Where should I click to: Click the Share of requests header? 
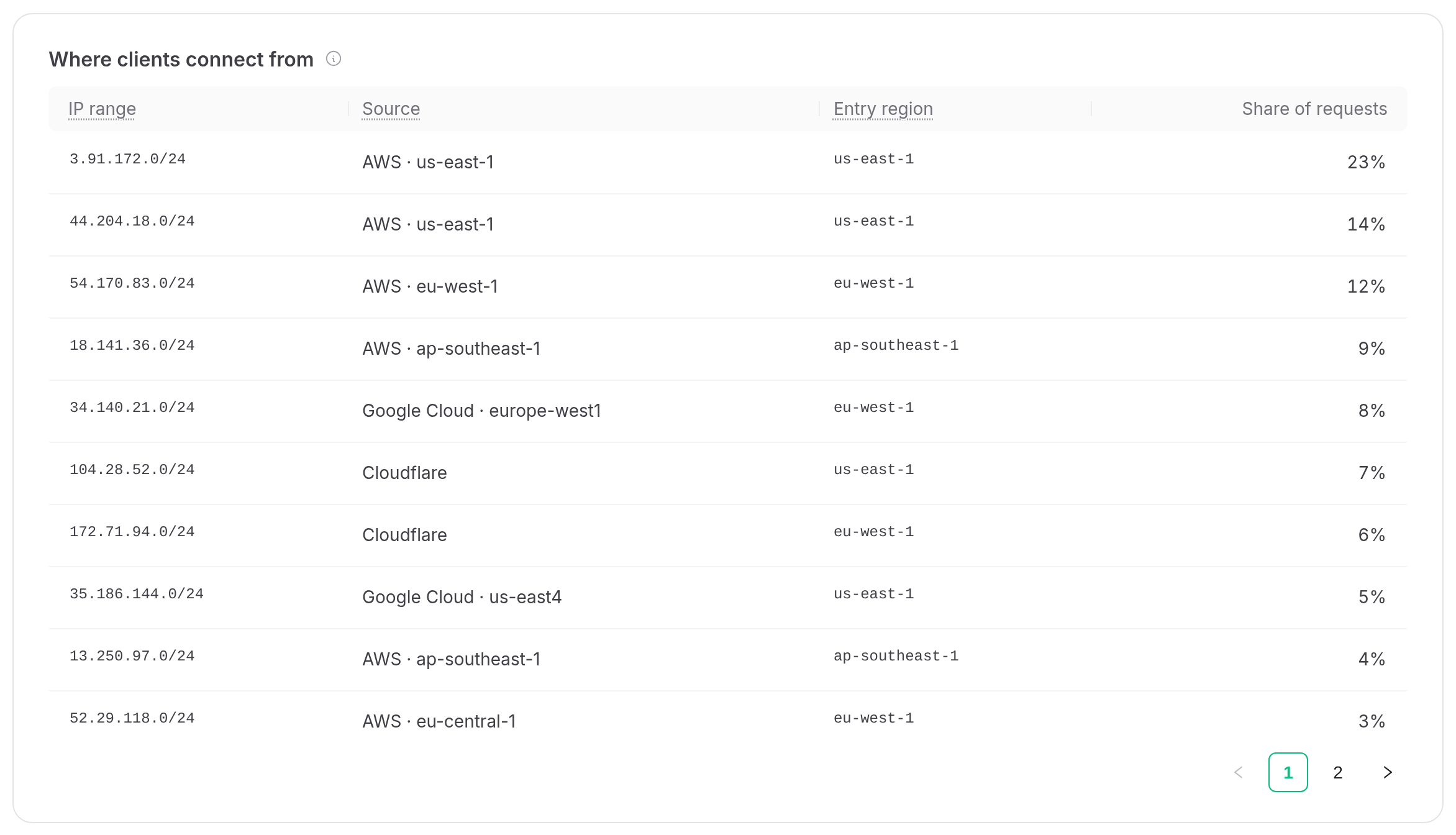pyautogui.click(x=1314, y=109)
